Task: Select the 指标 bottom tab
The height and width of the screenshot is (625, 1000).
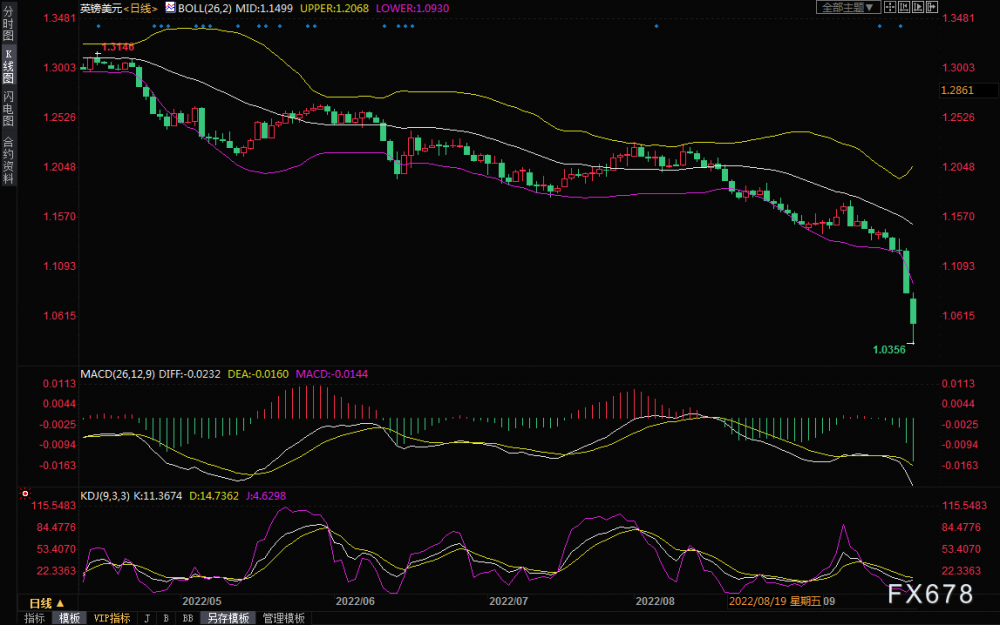Action: click(34, 618)
